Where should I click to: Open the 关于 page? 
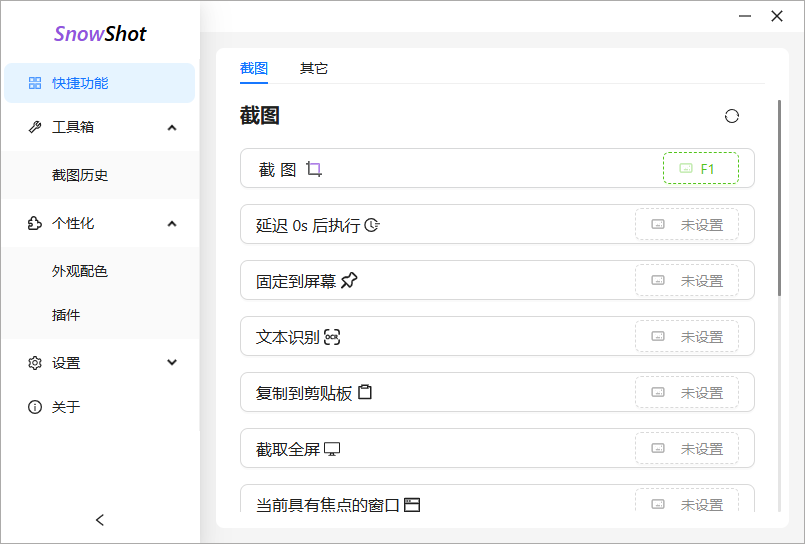(66, 407)
